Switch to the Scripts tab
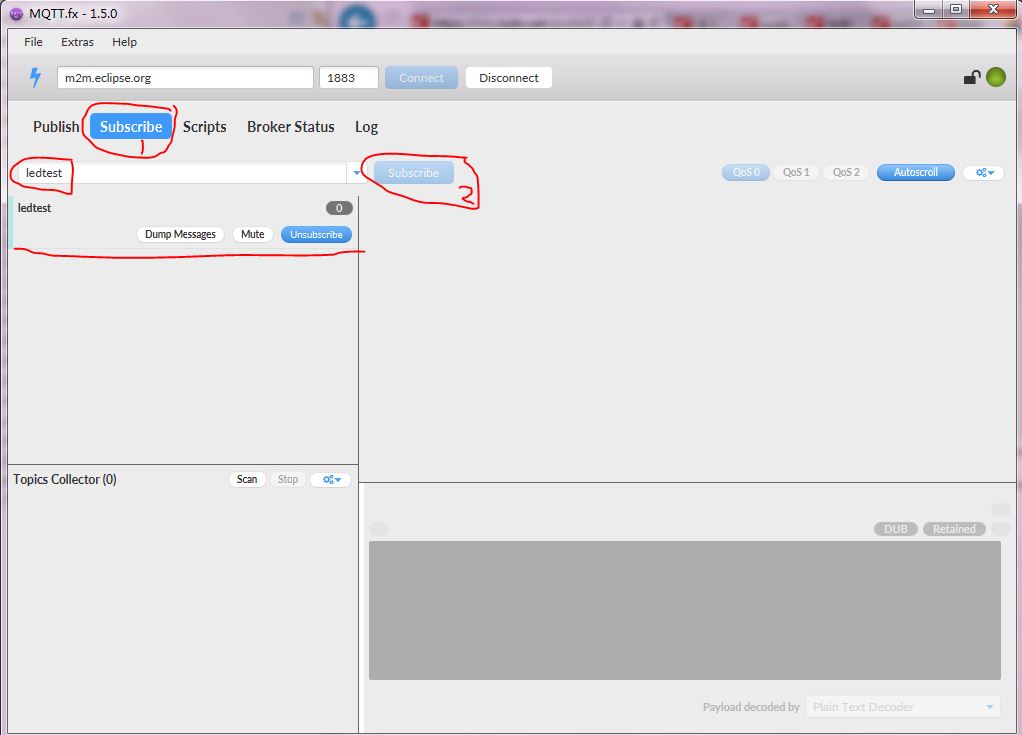This screenshot has width=1022, height=735. pyautogui.click(x=205, y=126)
